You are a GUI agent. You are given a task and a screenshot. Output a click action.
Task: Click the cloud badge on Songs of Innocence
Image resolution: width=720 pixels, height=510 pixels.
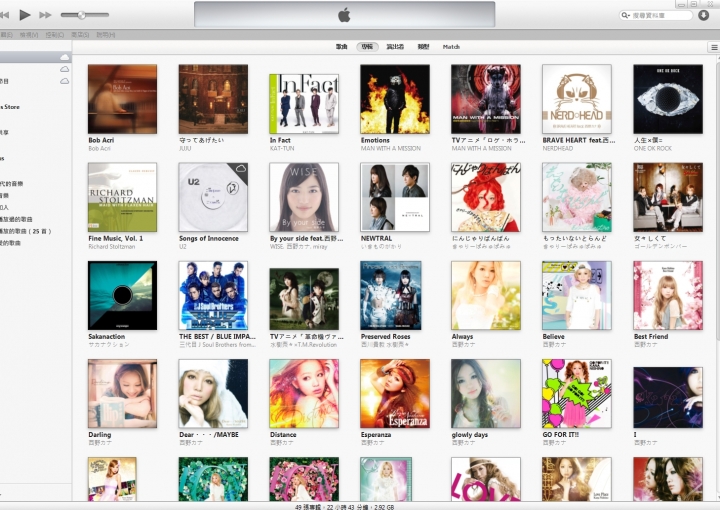click(x=240, y=169)
